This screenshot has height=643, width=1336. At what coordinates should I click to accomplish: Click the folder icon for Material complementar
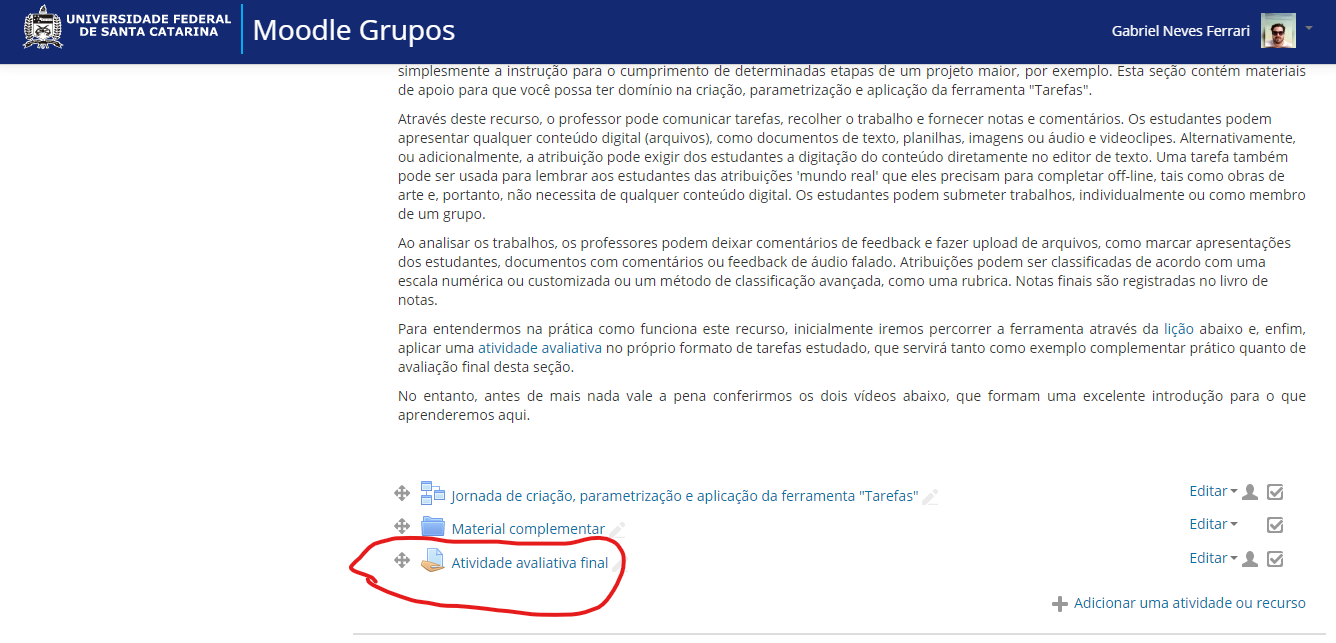click(x=433, y=527)
